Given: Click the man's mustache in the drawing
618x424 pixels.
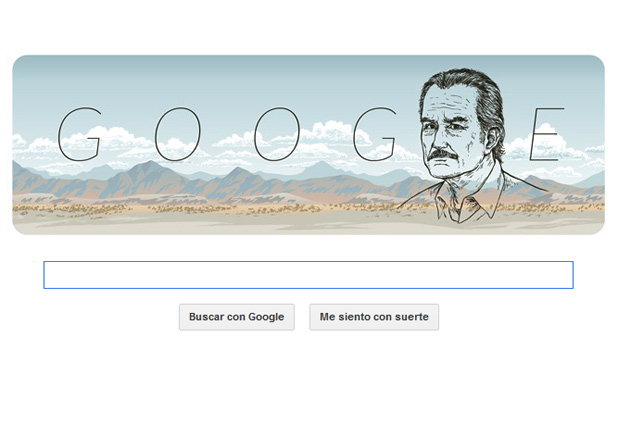Looking at the screenshot, I should [x=444, y=154].
